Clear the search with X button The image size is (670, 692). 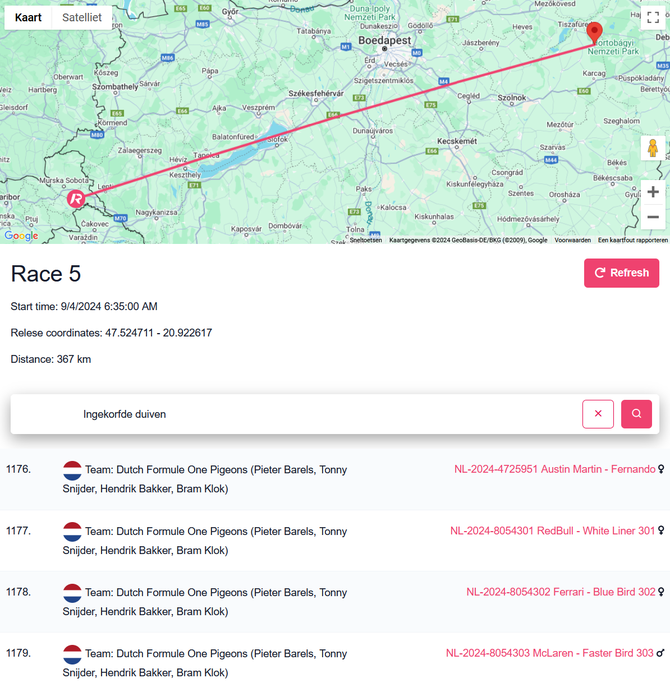598,414
